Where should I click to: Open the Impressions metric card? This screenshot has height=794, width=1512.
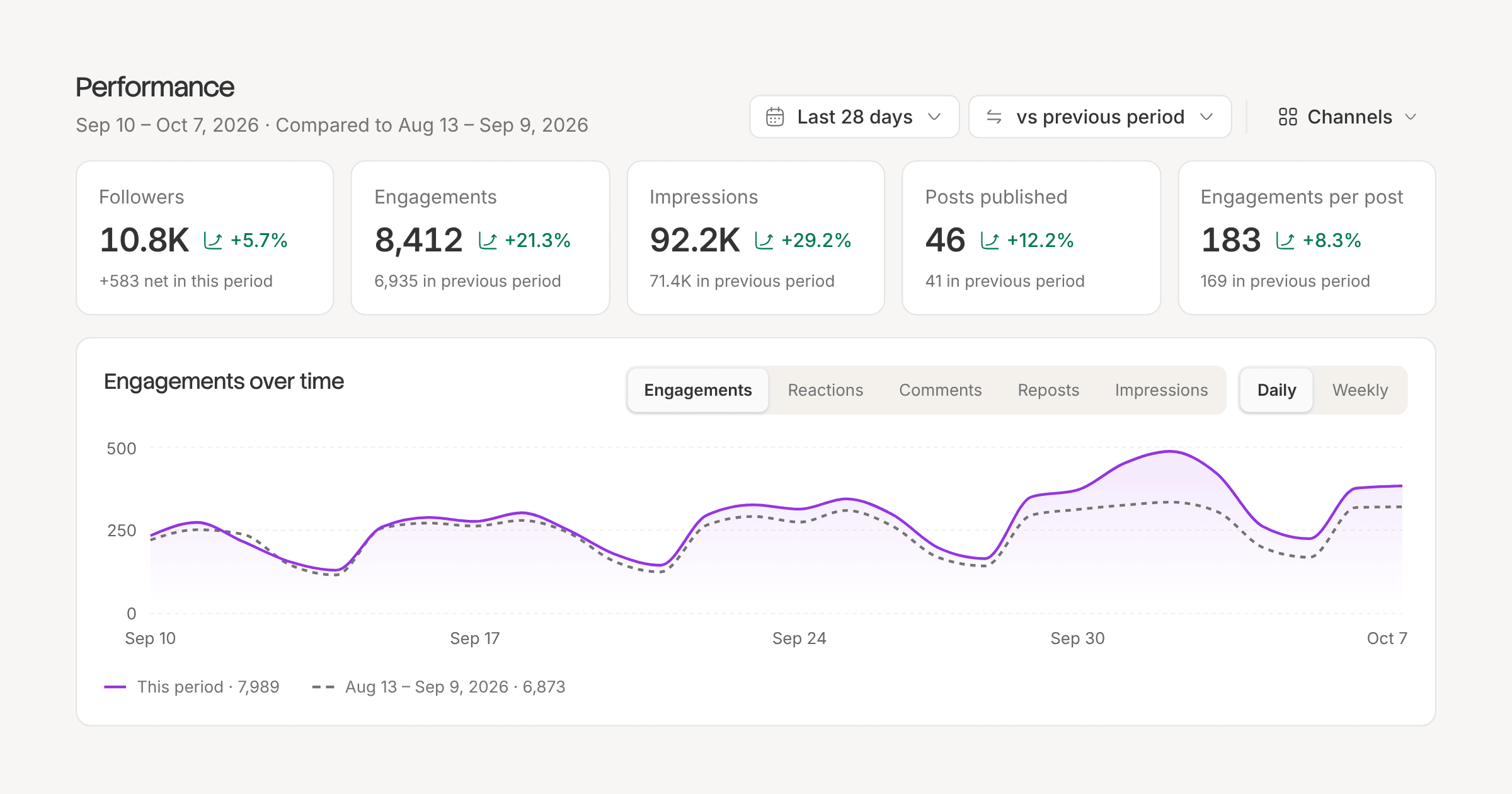(x=756, y=238)
